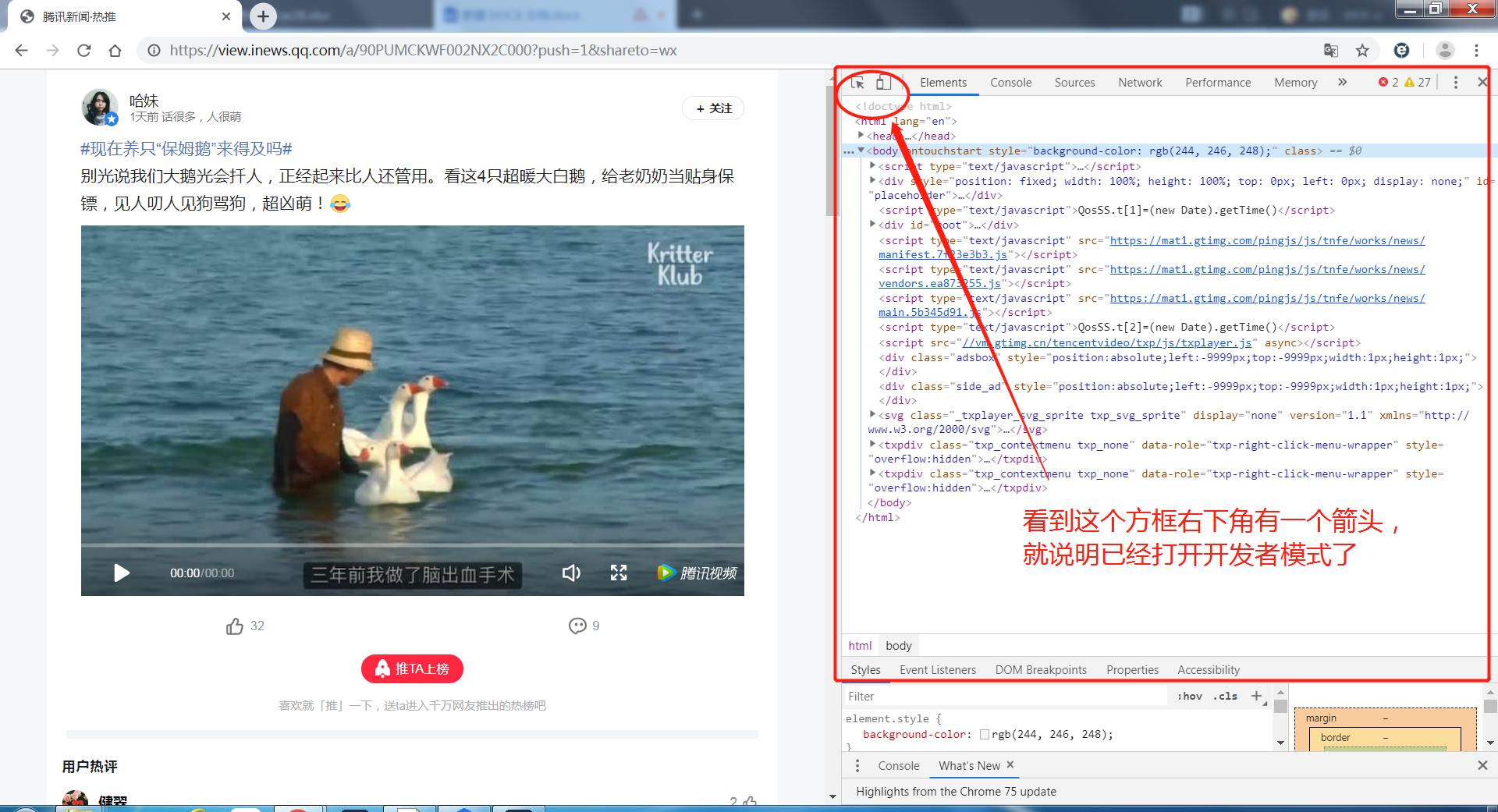Open the Properties pane tab
1498x812 pixels.
(1132, 670)
